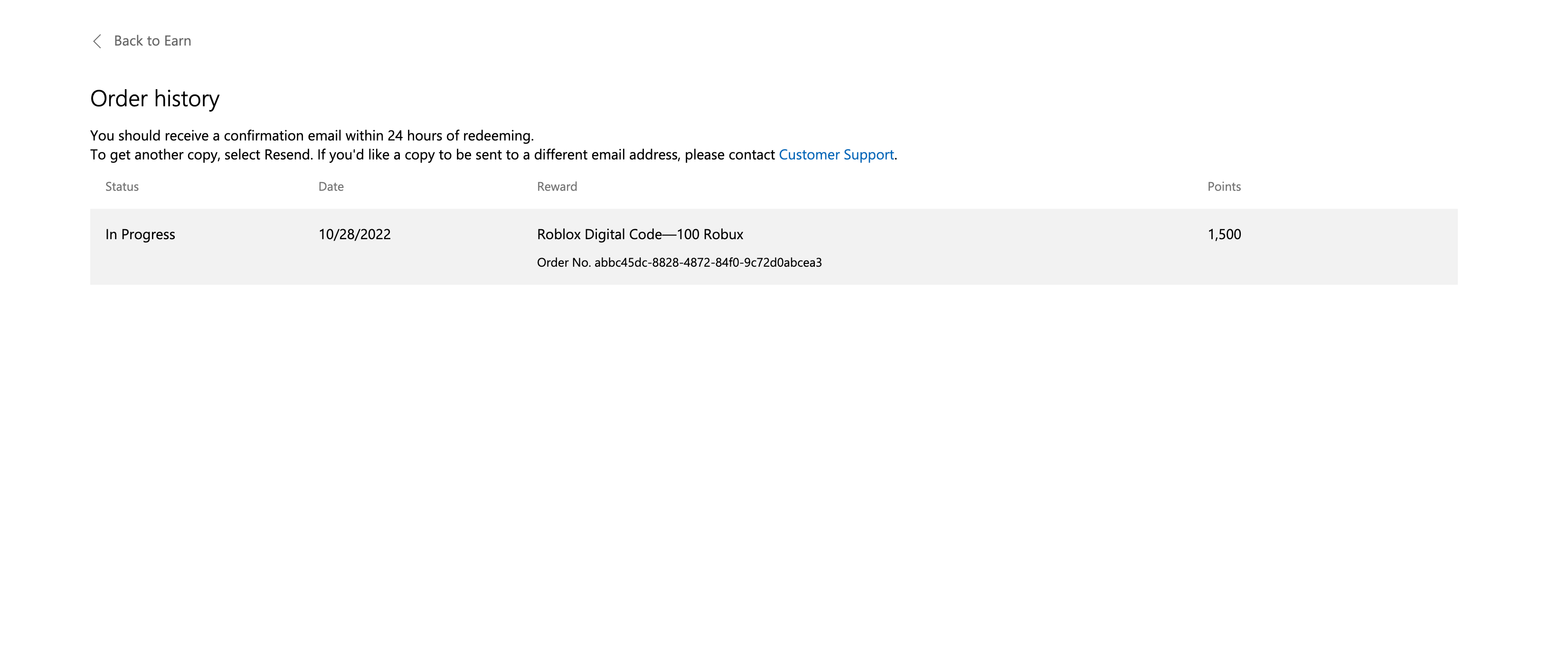1568x653 pixels.
Task: Click the Points column header
Action: pos(1223,187)
